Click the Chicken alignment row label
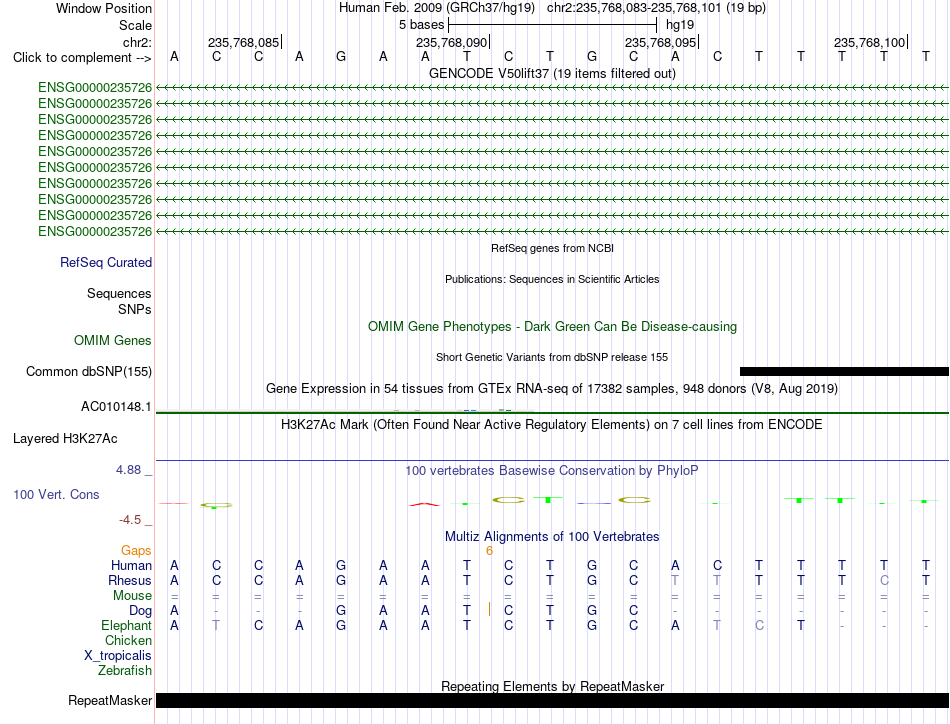Image resolution: width=950 pixels, height=724 pixels. pyautogui.click(x=128, y=640)
